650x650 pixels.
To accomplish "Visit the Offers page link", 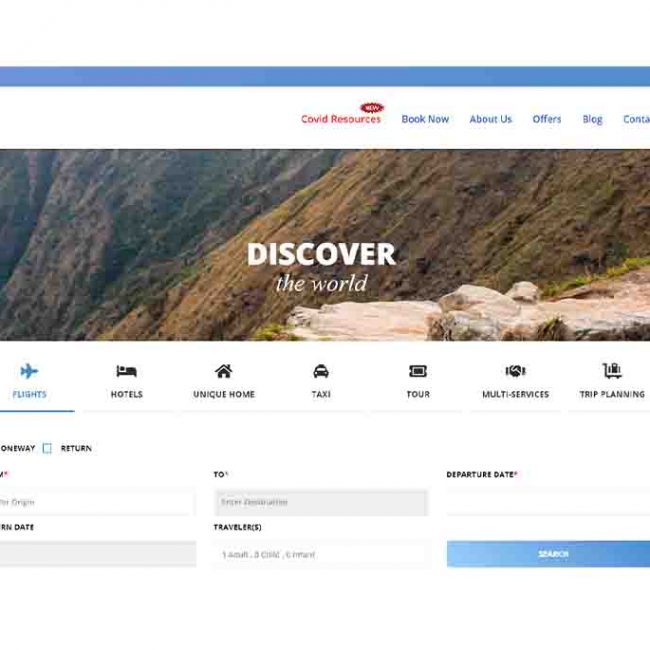I will coord(546,119).
